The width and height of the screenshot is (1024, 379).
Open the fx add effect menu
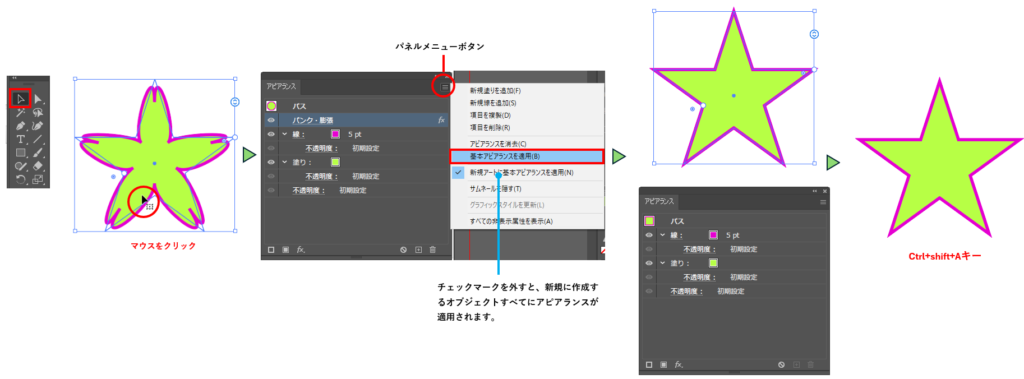pyautogui.click(x=301, y=250)
